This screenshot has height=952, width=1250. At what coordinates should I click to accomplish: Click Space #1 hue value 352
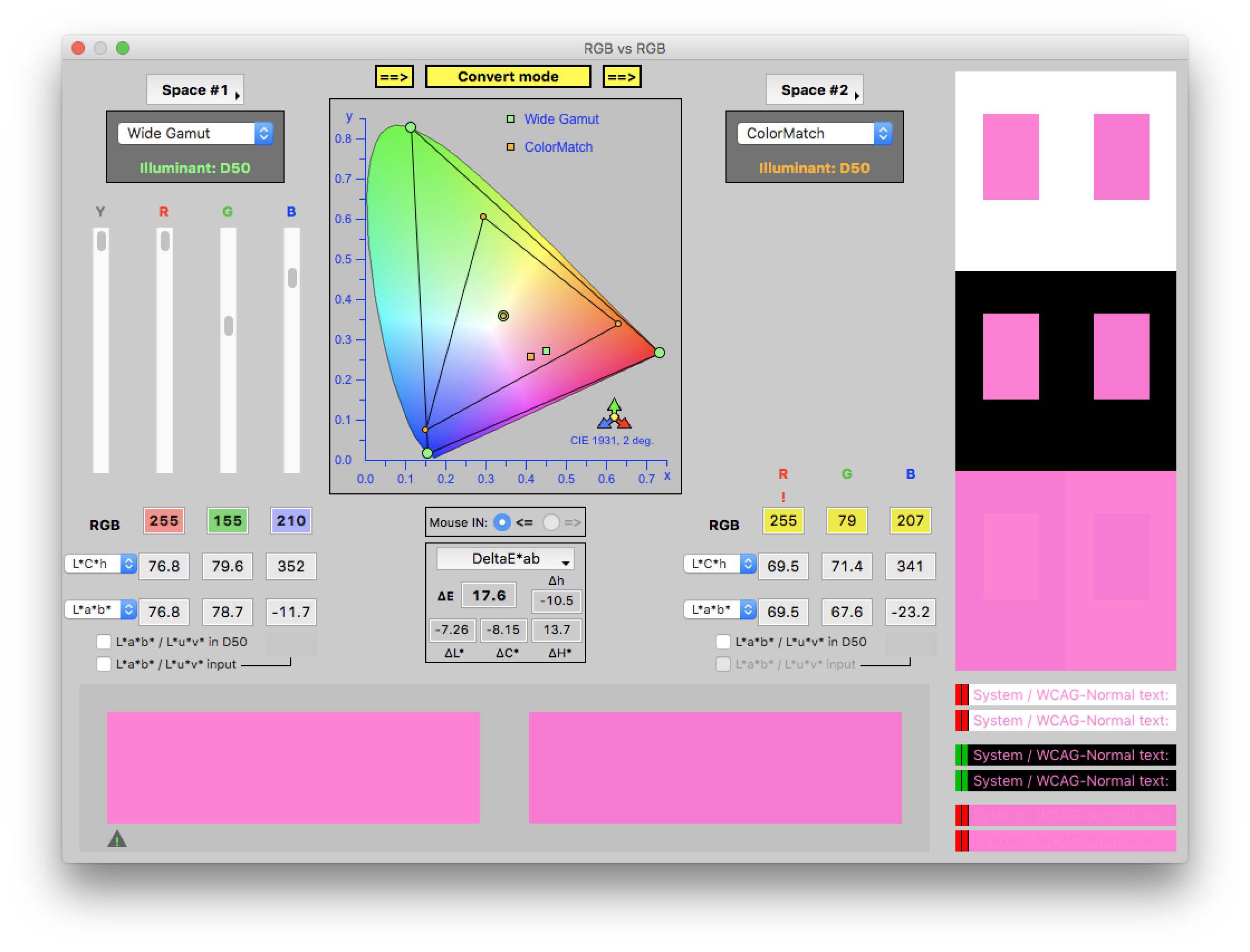click(x=291, y=566)
